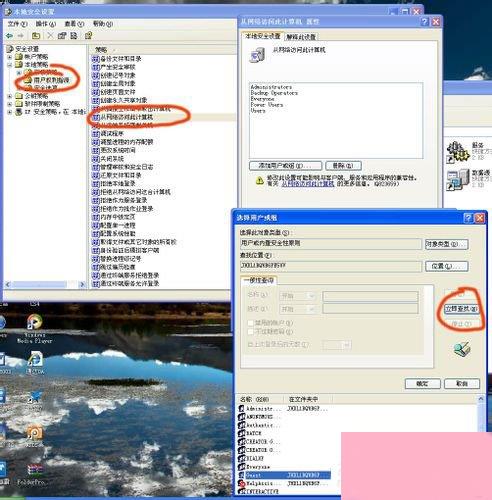The image size is (492, 500).
Task: Click the 对象类型(O)... button
Action: click(446, 244)
